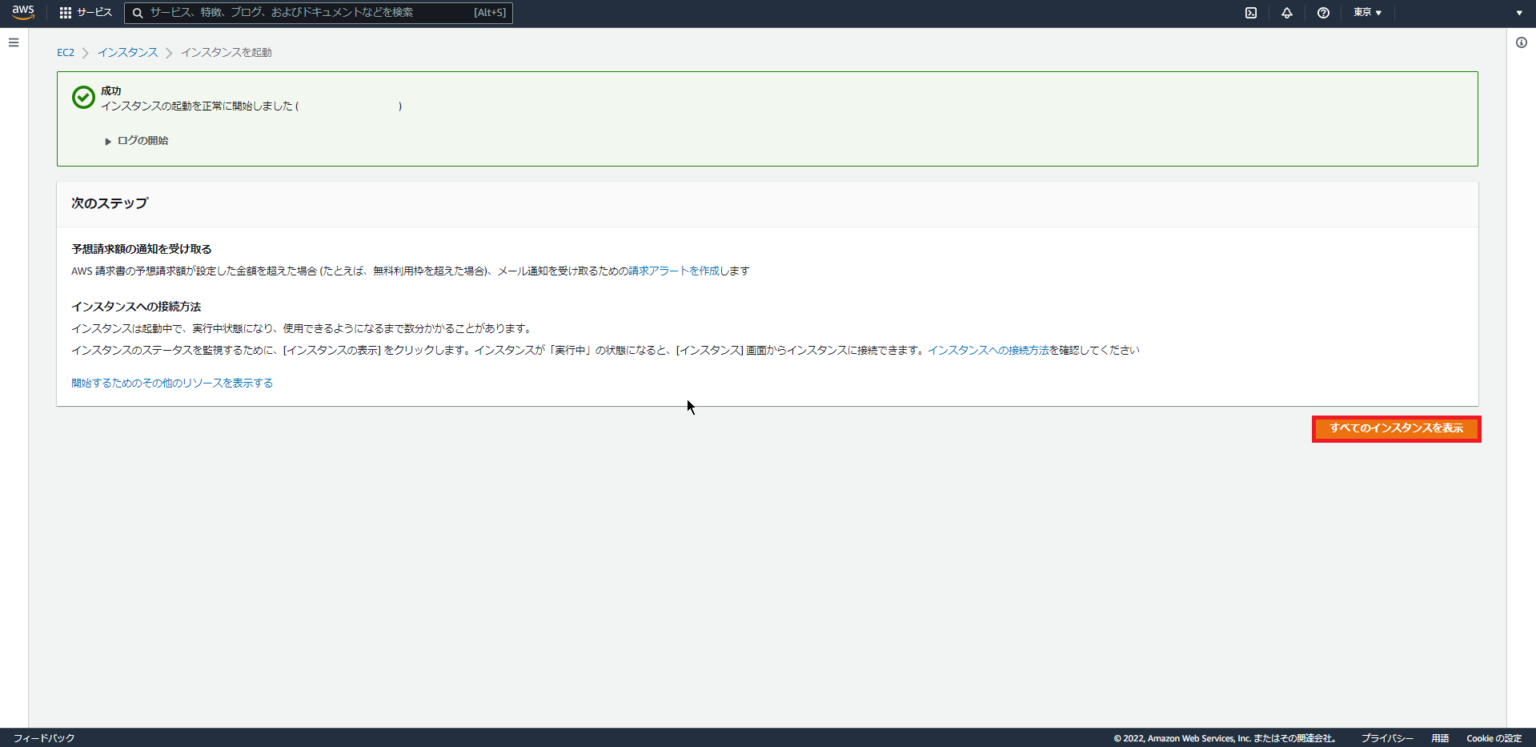The width and height of the screenshot is (1536, 747).
Task: Open the help question mark icon
Action: point(1323,13)
